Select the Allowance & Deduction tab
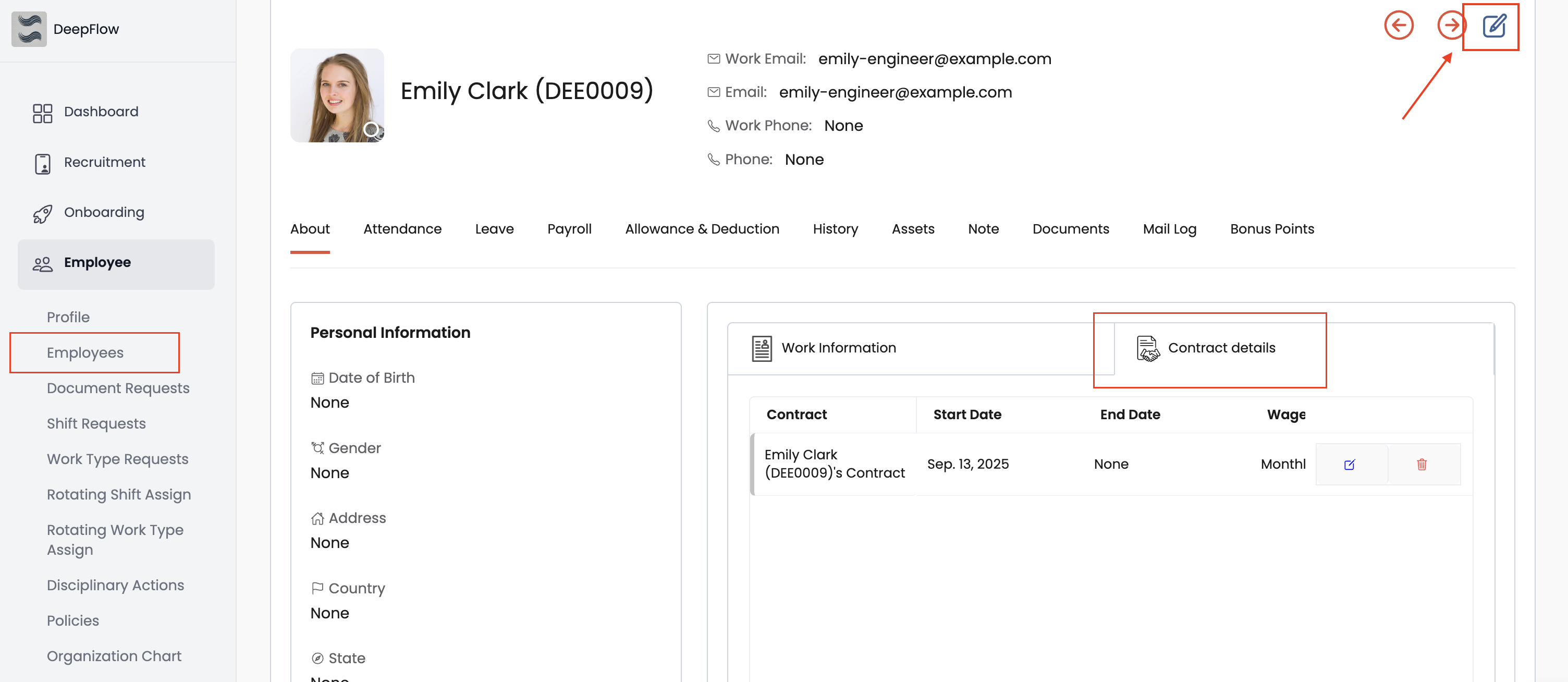The width and height of the screenshot is (1568, 682). (701, 229)
